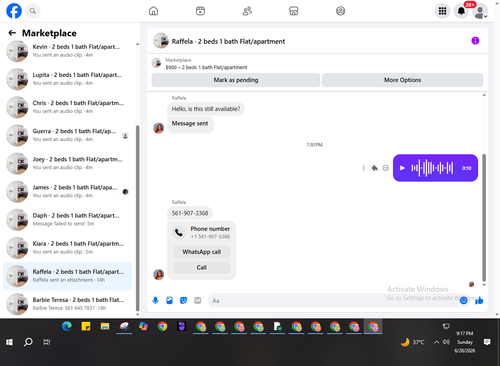Attach a photo using image icon
This screenshot has height=366, width=500.
pos(169,301)
